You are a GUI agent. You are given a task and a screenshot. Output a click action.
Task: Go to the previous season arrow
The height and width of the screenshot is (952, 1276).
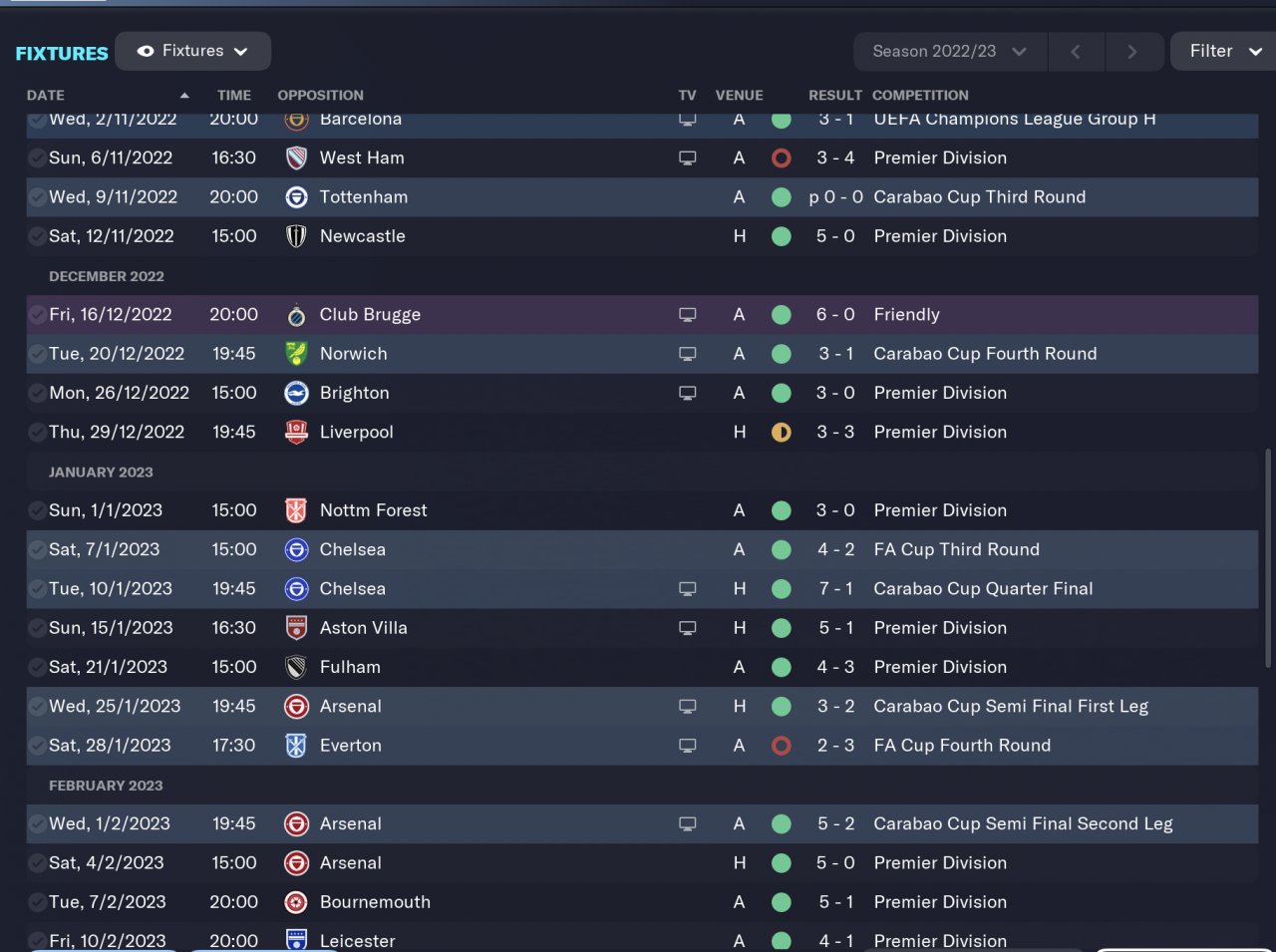[x=1076, y=52]
